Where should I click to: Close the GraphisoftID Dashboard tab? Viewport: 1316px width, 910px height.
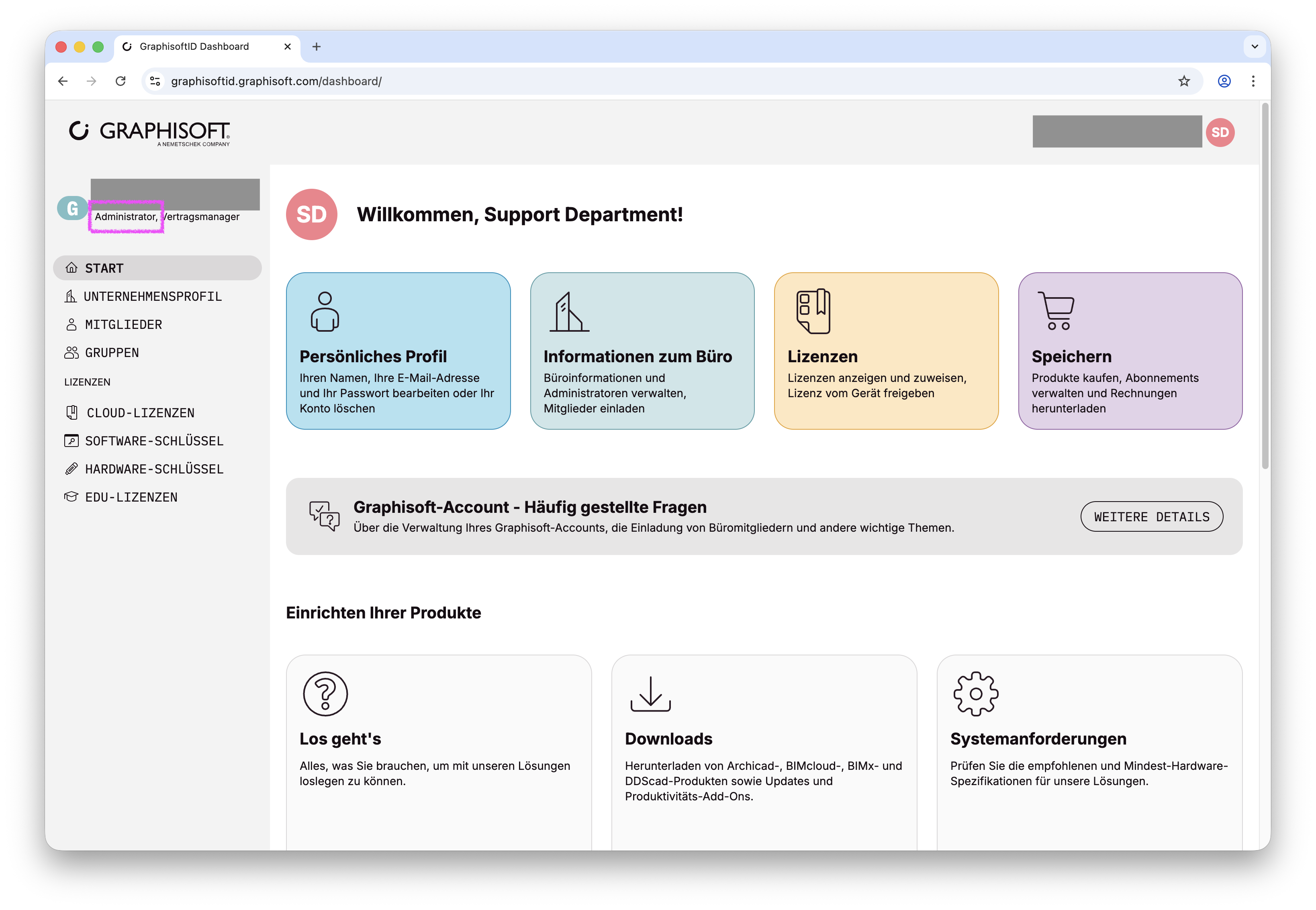[x=287, y=47]
